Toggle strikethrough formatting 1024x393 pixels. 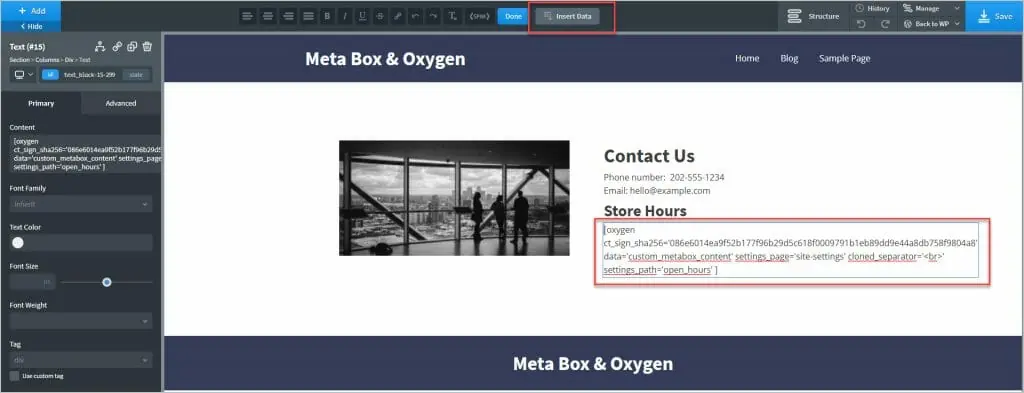pos(380,16)
